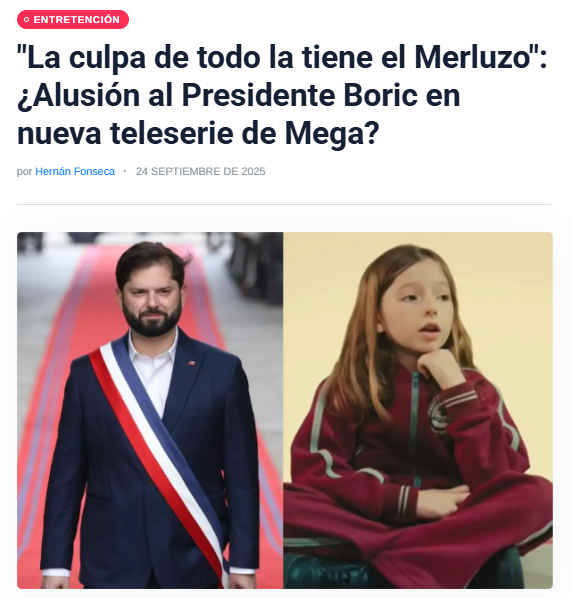Click the dot separator before the date
570x598 pixels.
coord(125,172)
